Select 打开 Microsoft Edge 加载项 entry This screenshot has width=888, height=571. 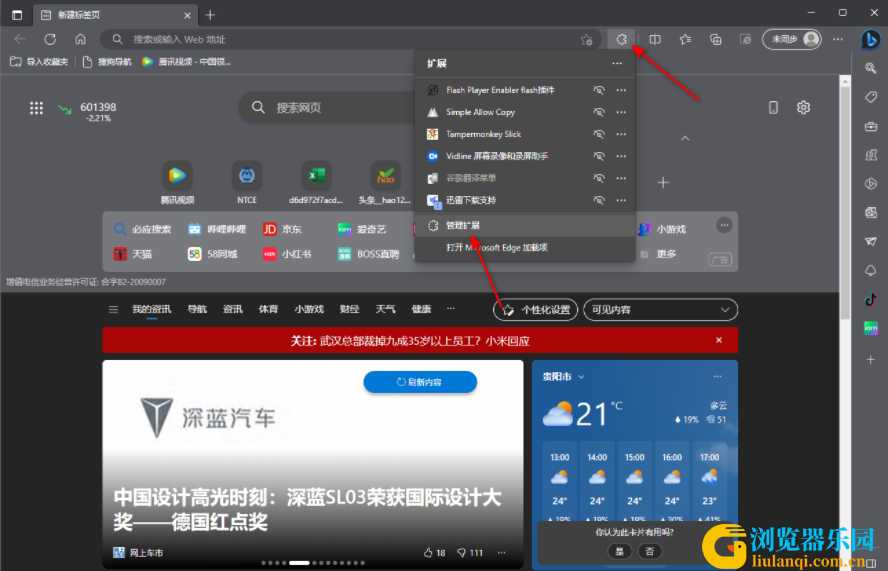click(x=525, y=248)
